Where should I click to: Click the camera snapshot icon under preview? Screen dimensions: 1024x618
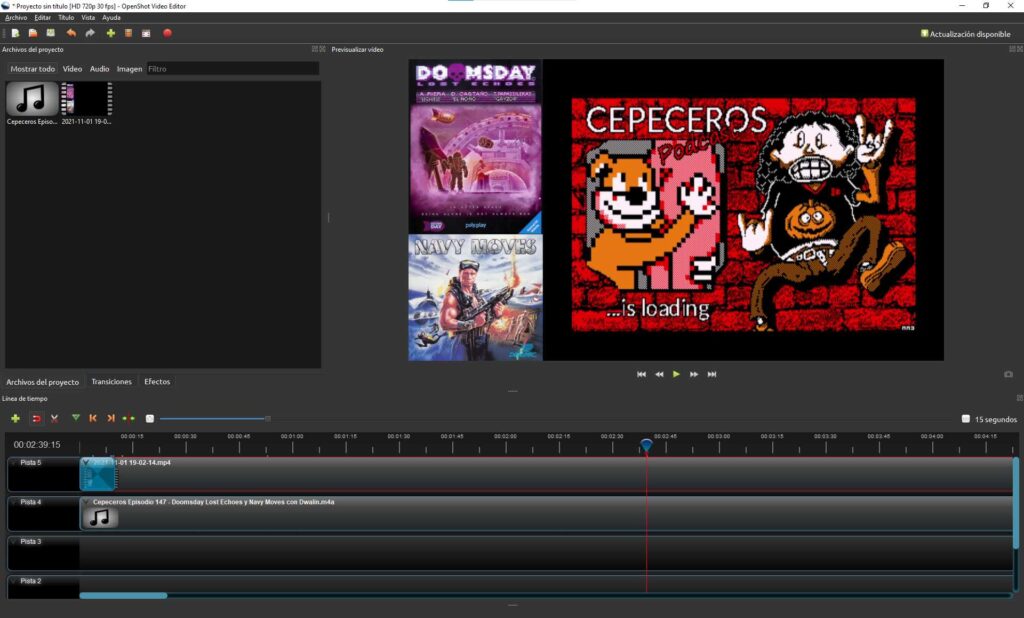[x=1008, y=374]
